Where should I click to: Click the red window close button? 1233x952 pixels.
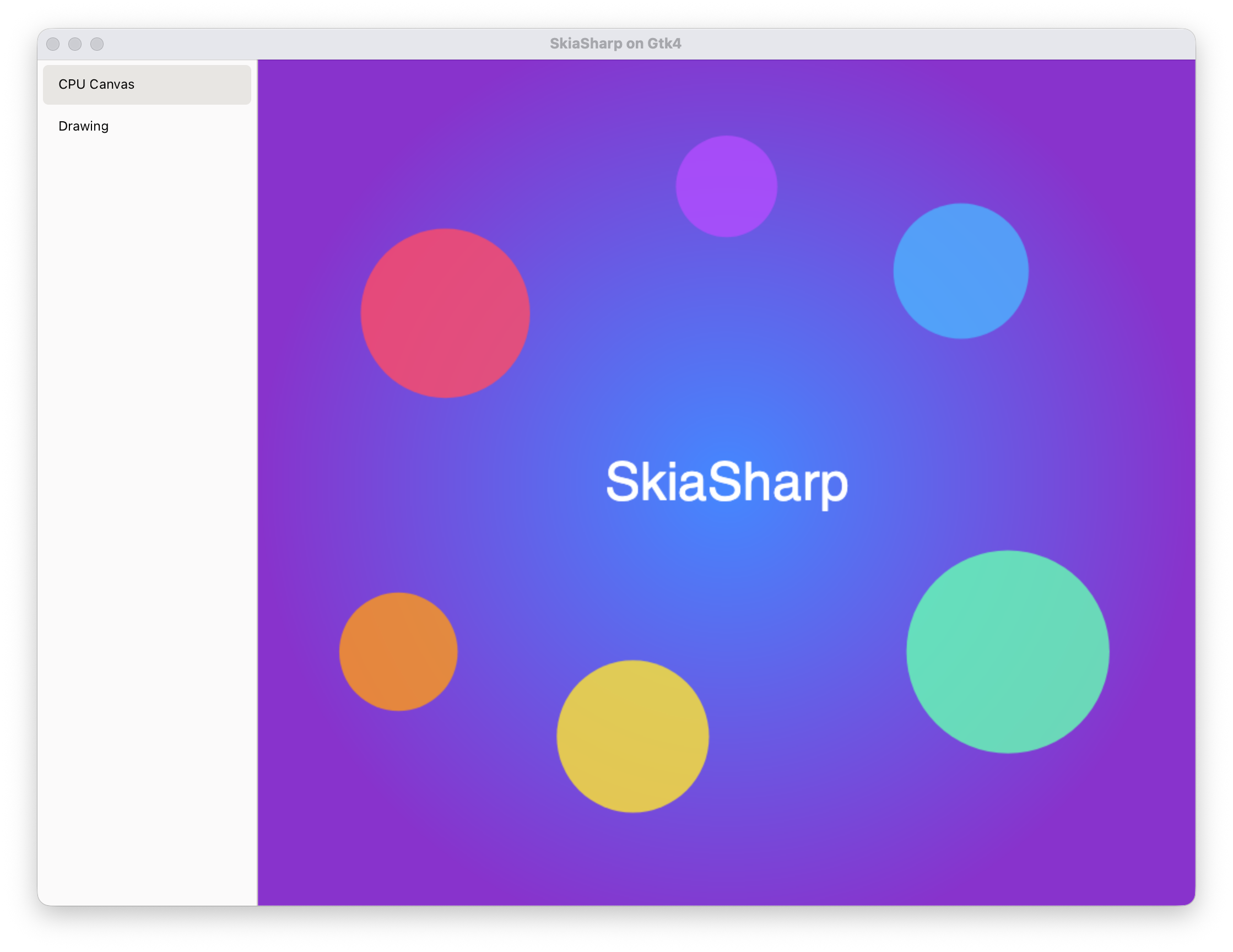click(x=53, y=44)
